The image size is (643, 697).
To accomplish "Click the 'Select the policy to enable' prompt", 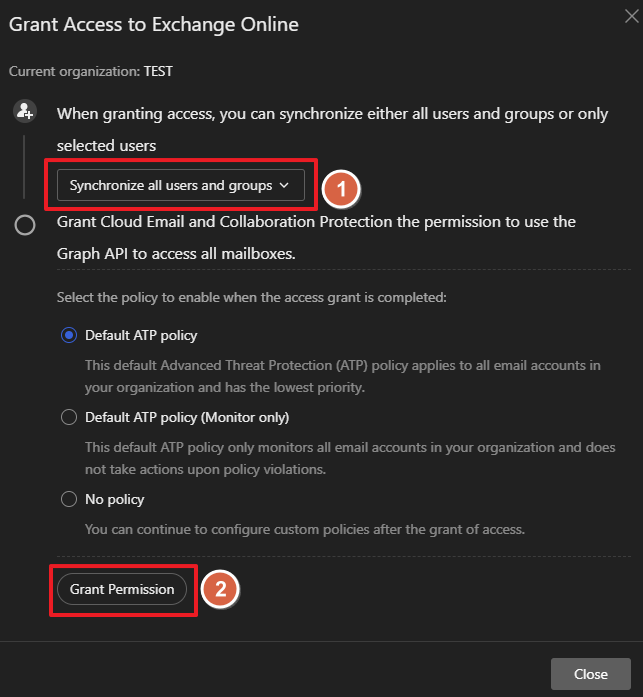I will [251, 298].
